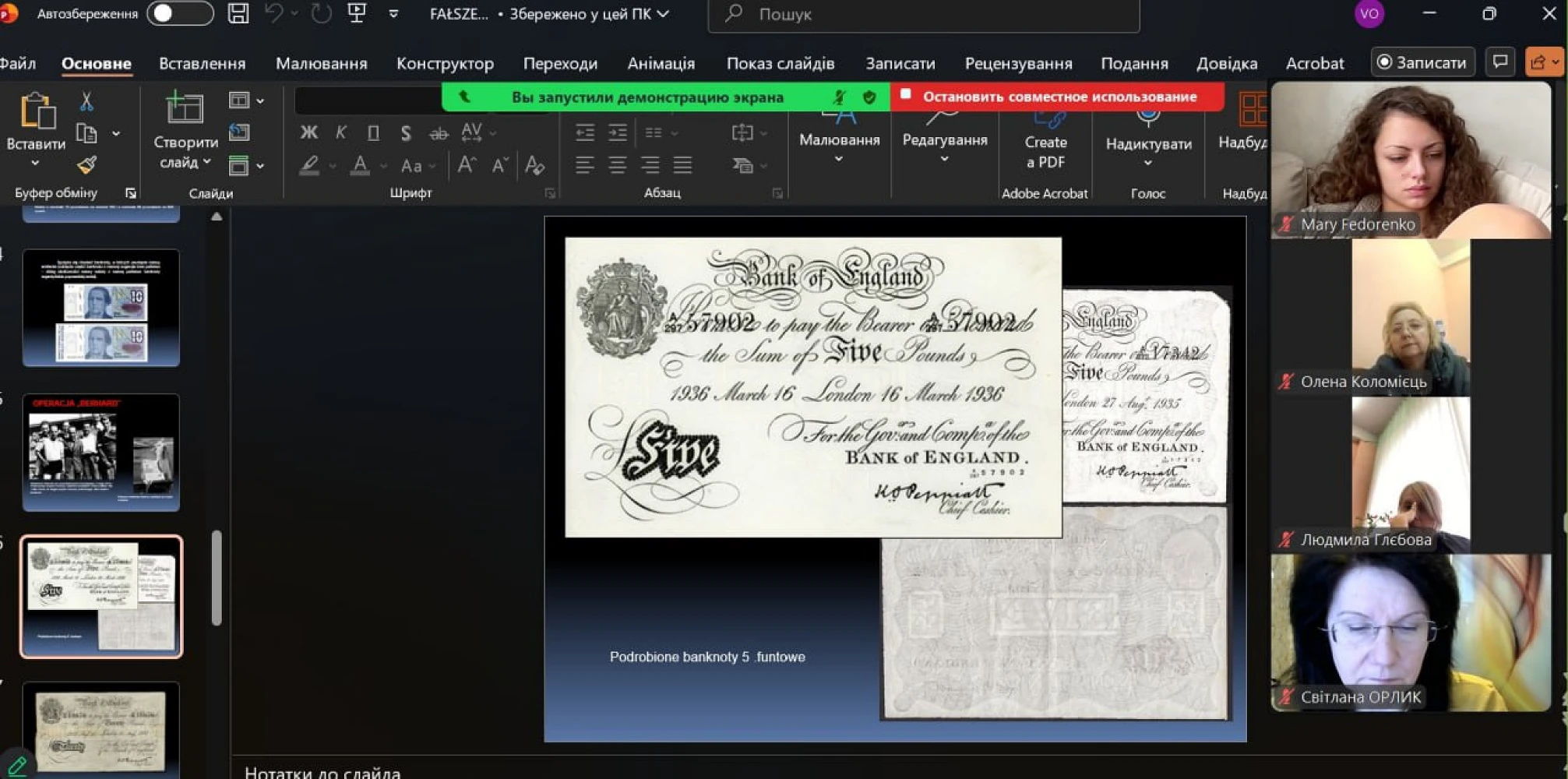Toggle text shadow S button
This screenshot has height=779, width=1568.
click(x=405, y=132)
